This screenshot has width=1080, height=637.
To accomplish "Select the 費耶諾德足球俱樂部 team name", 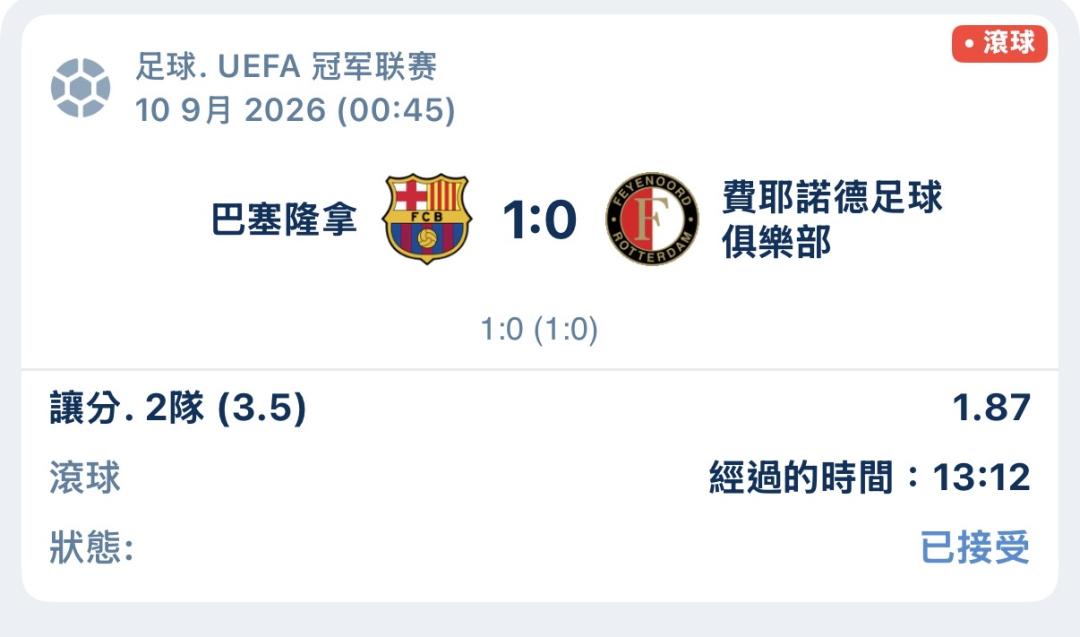I will click(831, 219).
